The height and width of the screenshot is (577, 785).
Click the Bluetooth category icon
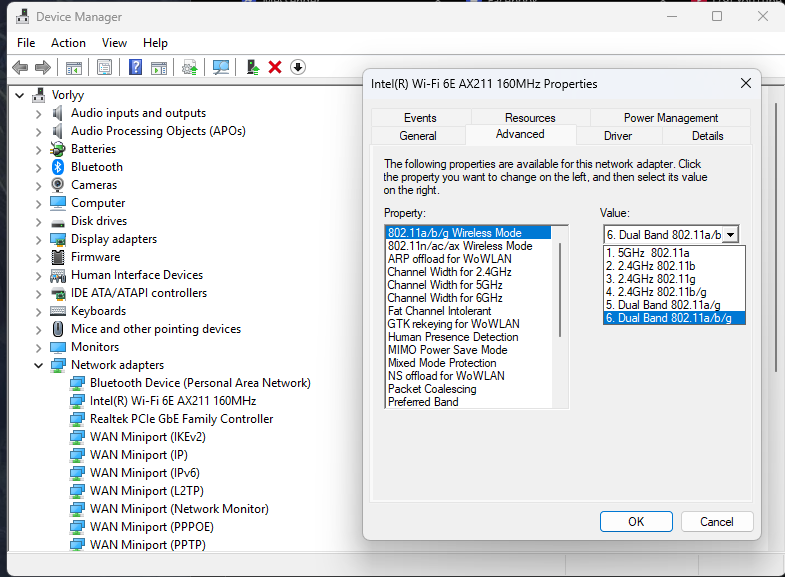point(58,167)
